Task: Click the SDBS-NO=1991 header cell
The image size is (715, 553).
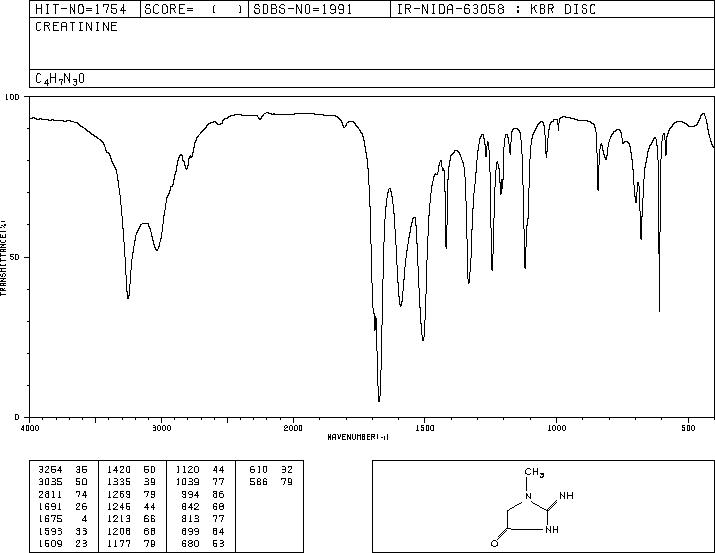Action: [x=319, y=9]
